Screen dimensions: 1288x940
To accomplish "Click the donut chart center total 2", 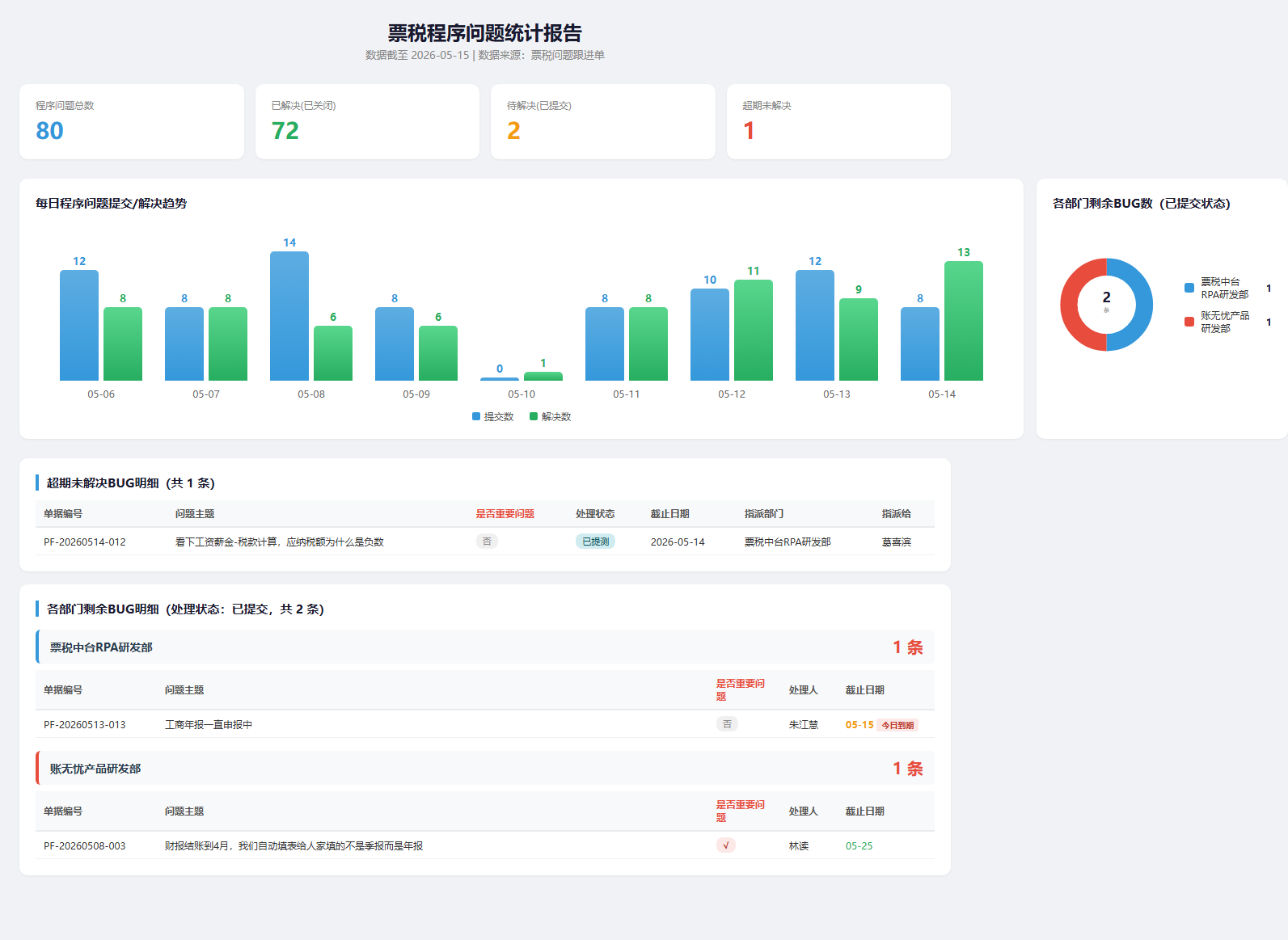I will 1107,297.
